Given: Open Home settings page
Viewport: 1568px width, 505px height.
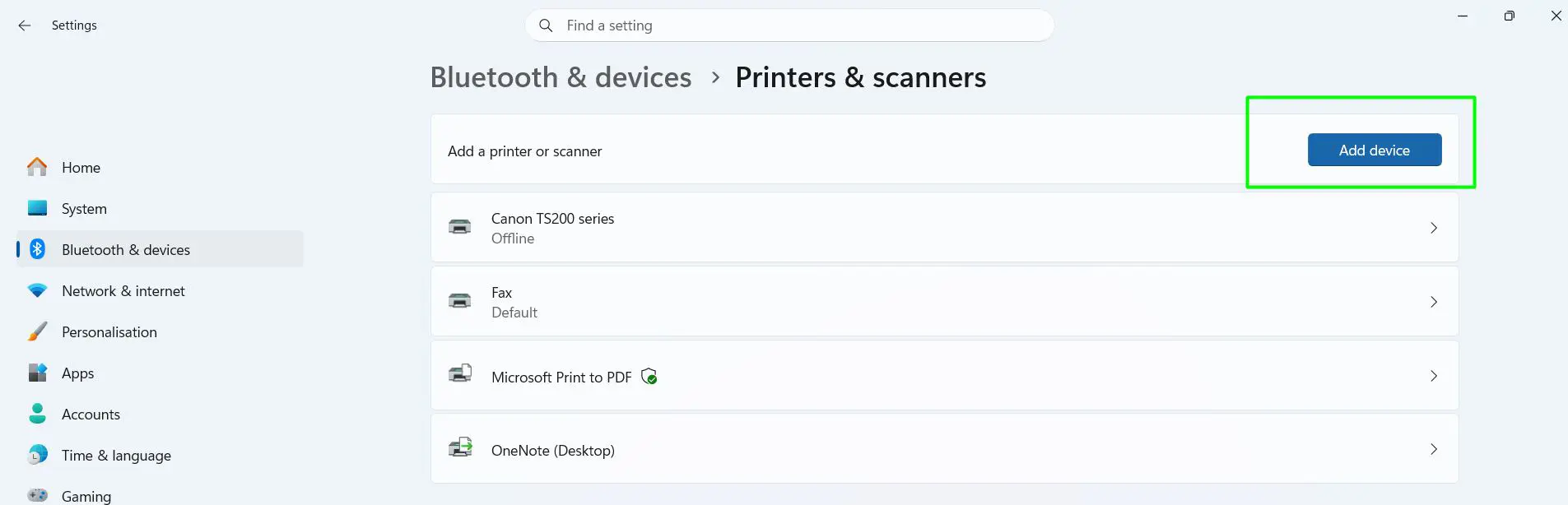Looking at the screenshot, I should (160, 167).
